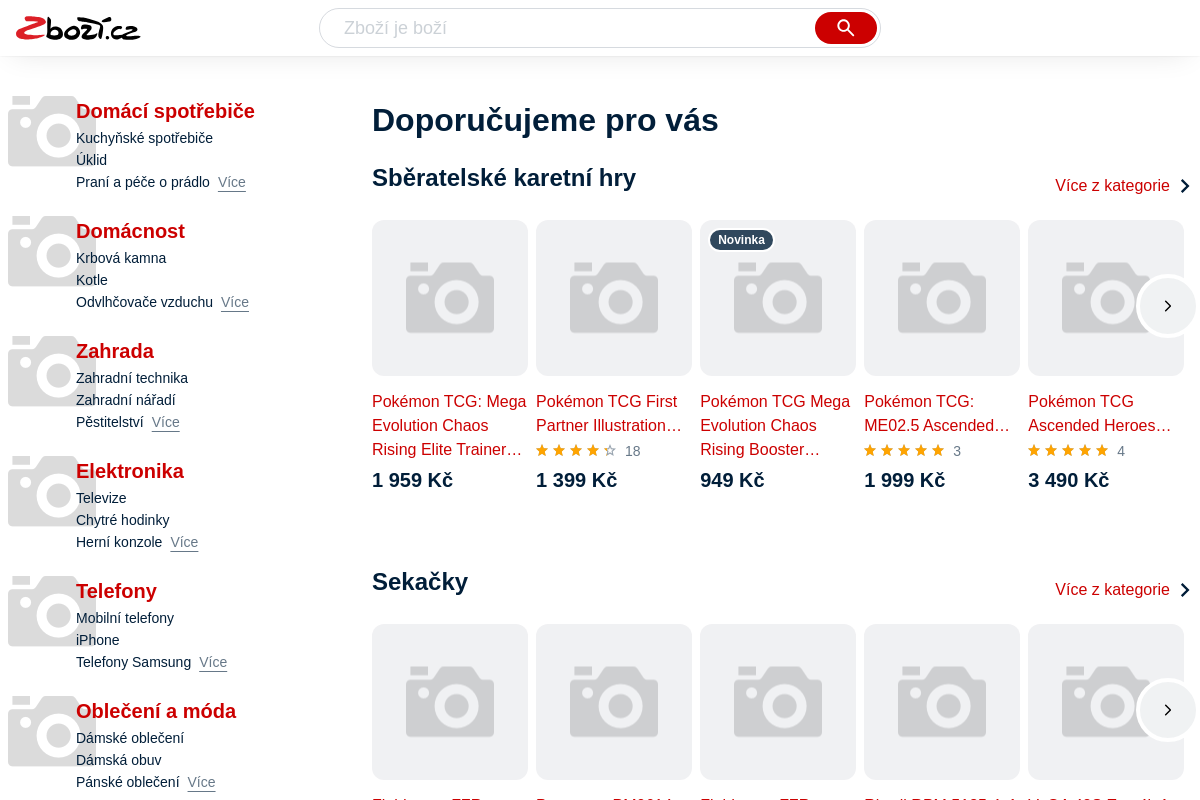This screenshot has height=800, width=1200.
Task: Open 'Pokémon TCG: ME02.5 Ascended' title
Action: click(x=937, y=414)
